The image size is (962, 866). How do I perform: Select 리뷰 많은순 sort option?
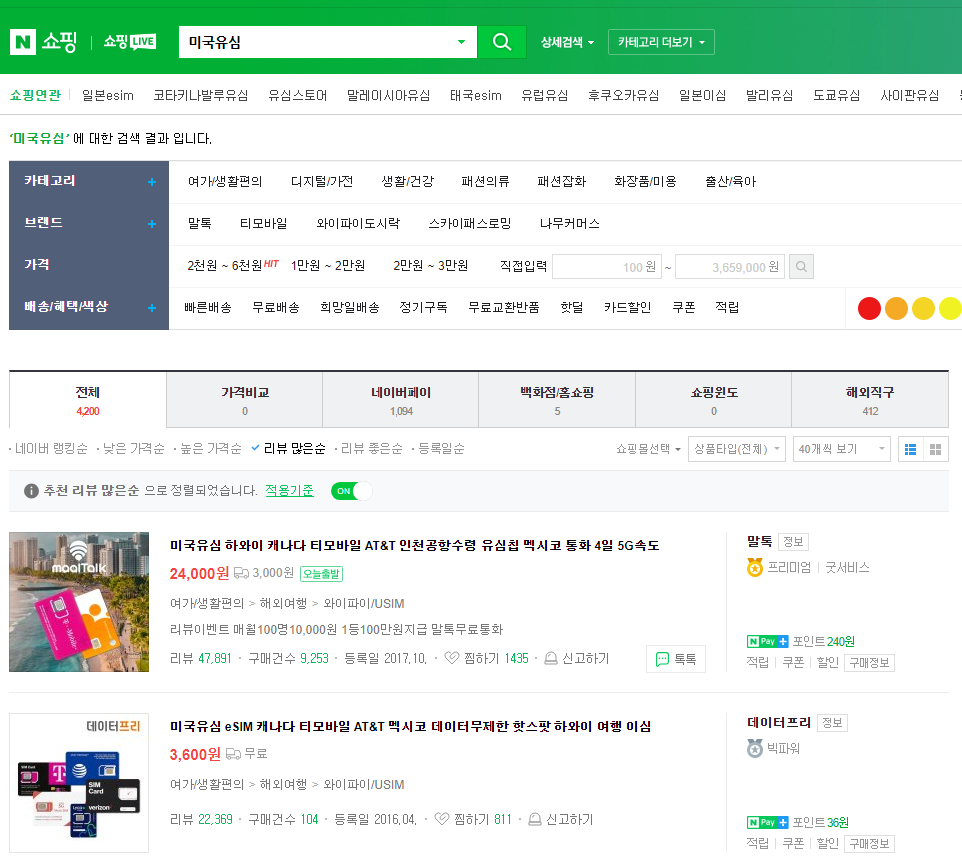coord(294,449)
